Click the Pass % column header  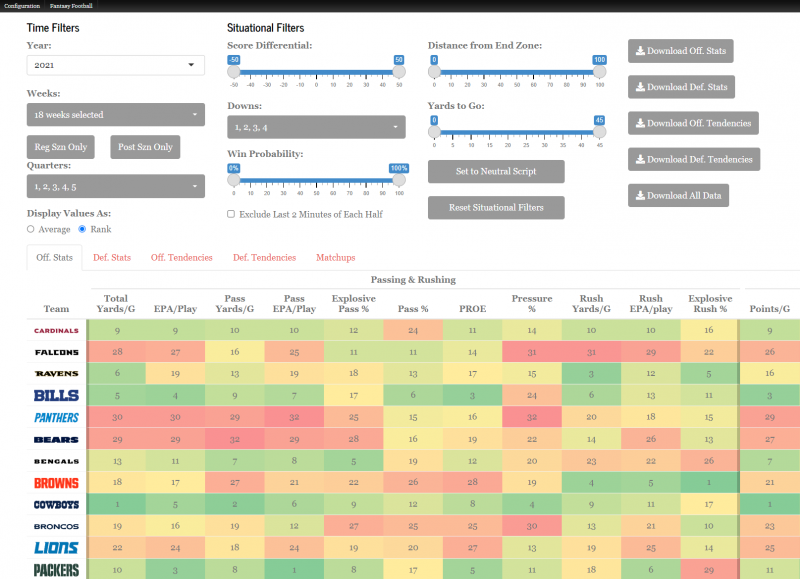(413, 309)
